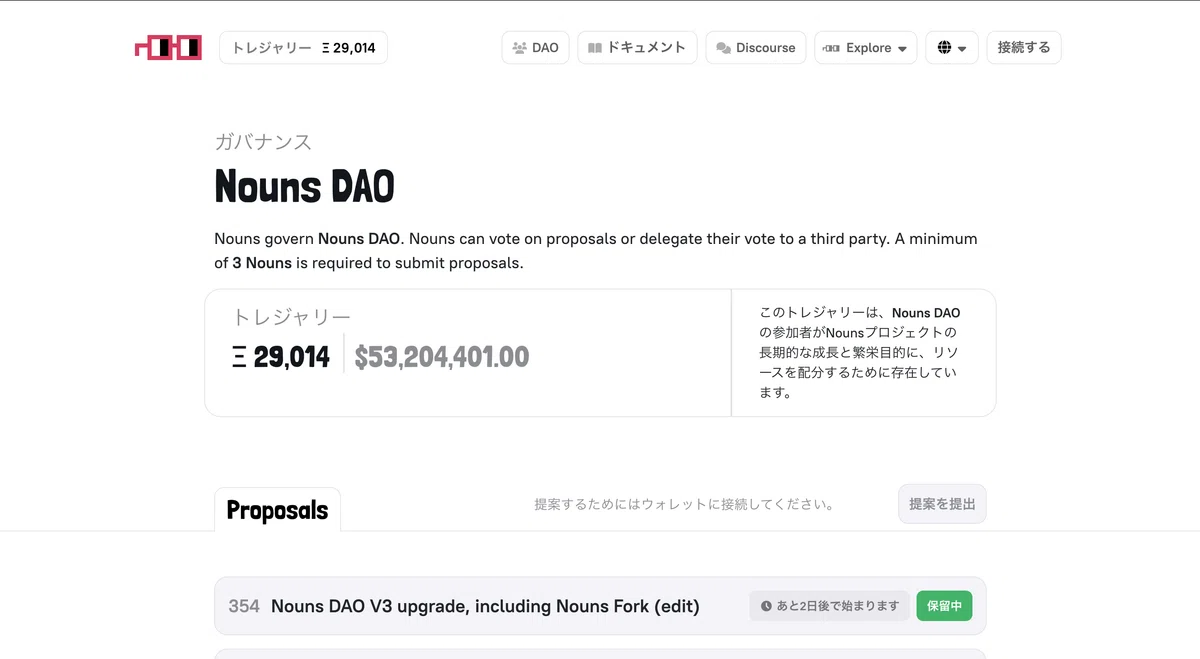Screen dimensions: 1200x659
Task: Click the 保留中 pending status badge
Action: coord(944,606)
